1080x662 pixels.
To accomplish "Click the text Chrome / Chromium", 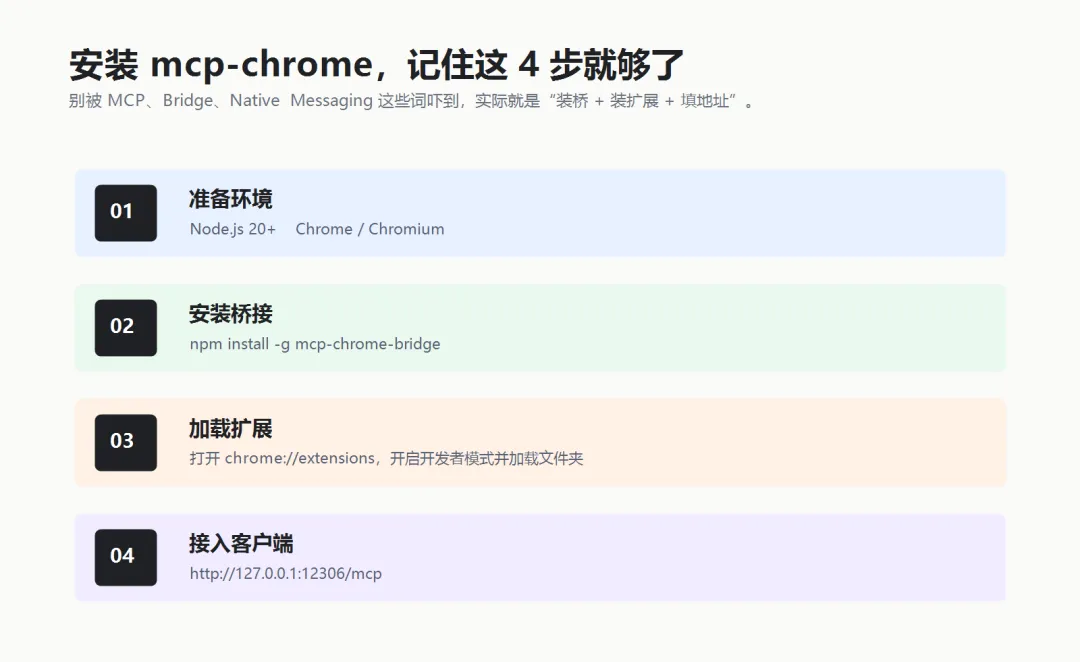I will [370, 229].
